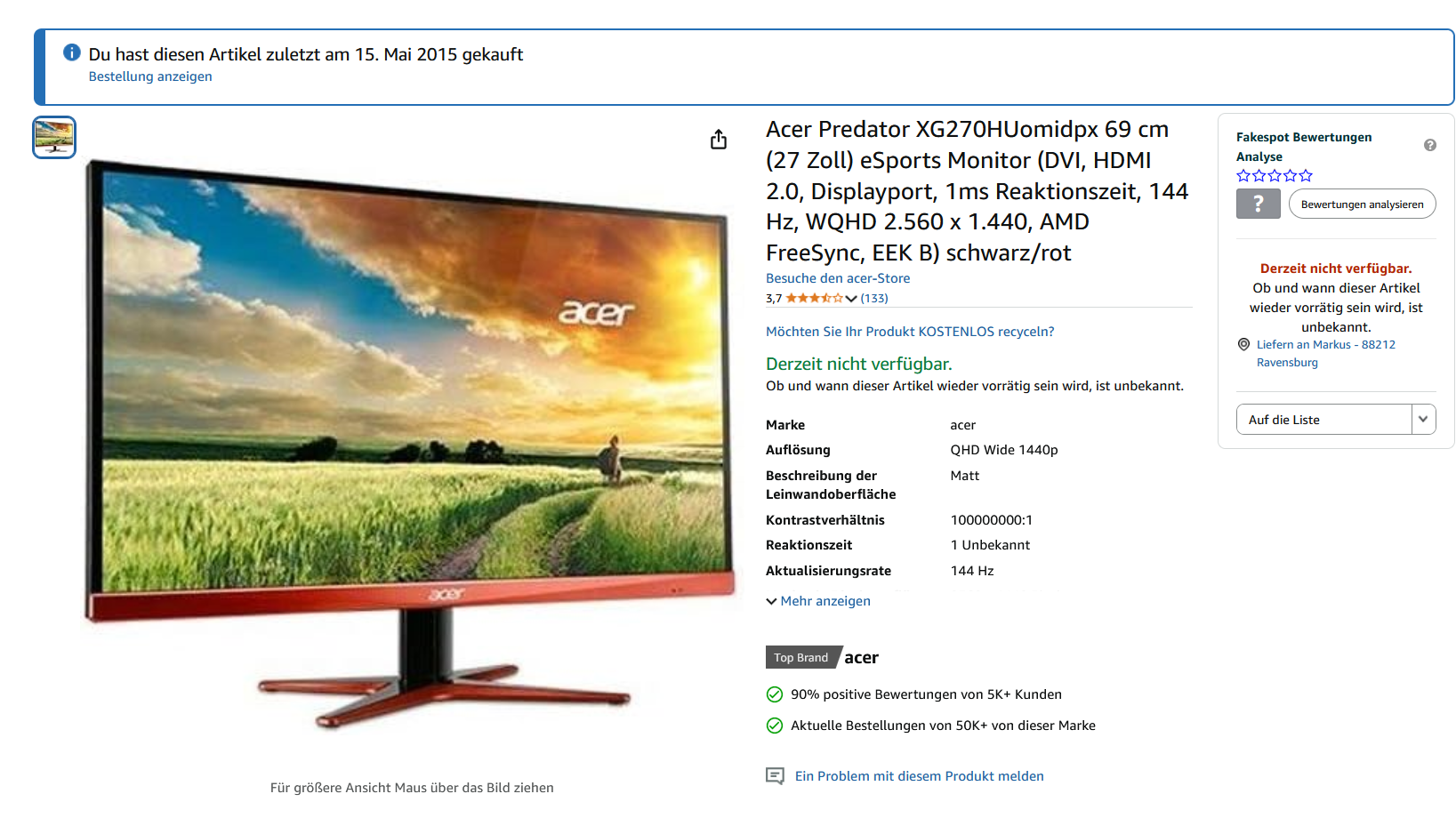Click the report problem speech bubble icon
Screen dimensions: 1456x818
click(x=775, y=776)
